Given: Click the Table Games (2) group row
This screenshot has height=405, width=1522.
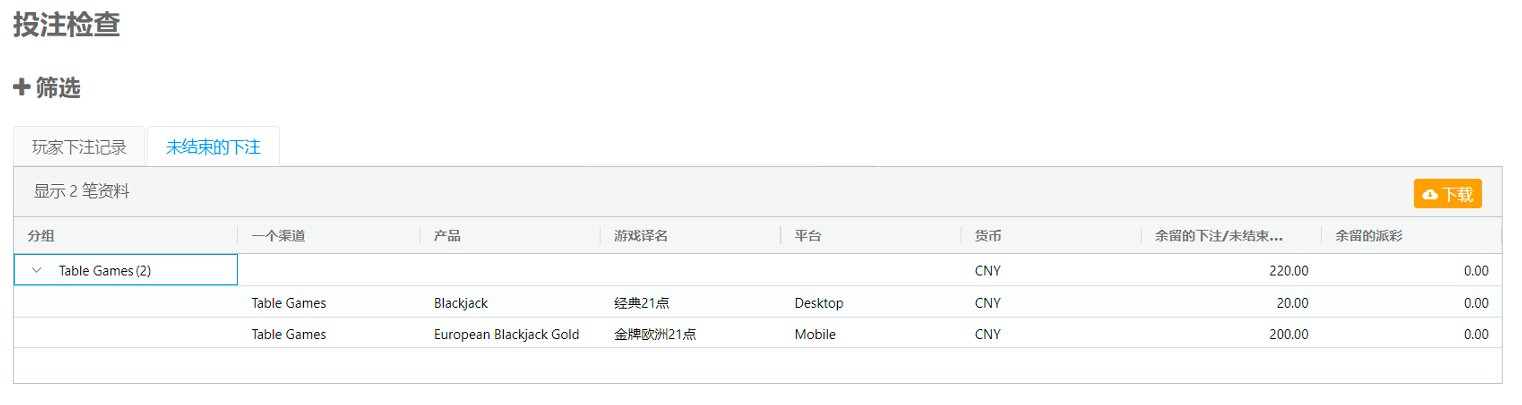Looking at the screenshot, I should pyautogui.click(x=105, y=270).
